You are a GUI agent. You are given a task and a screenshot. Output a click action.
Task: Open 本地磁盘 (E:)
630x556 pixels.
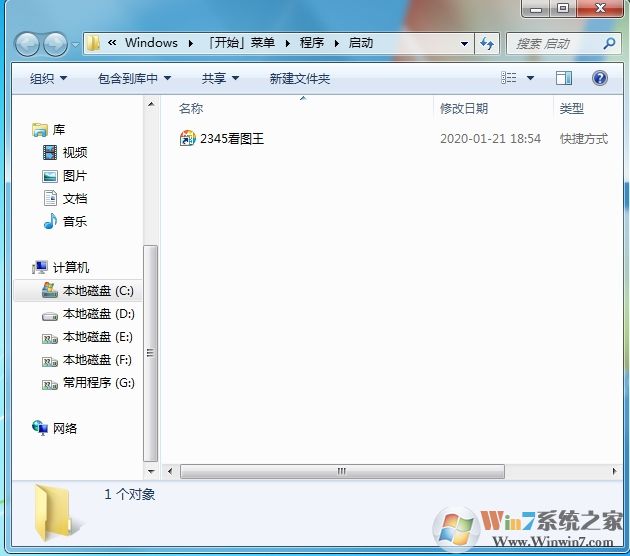[98, 336]
